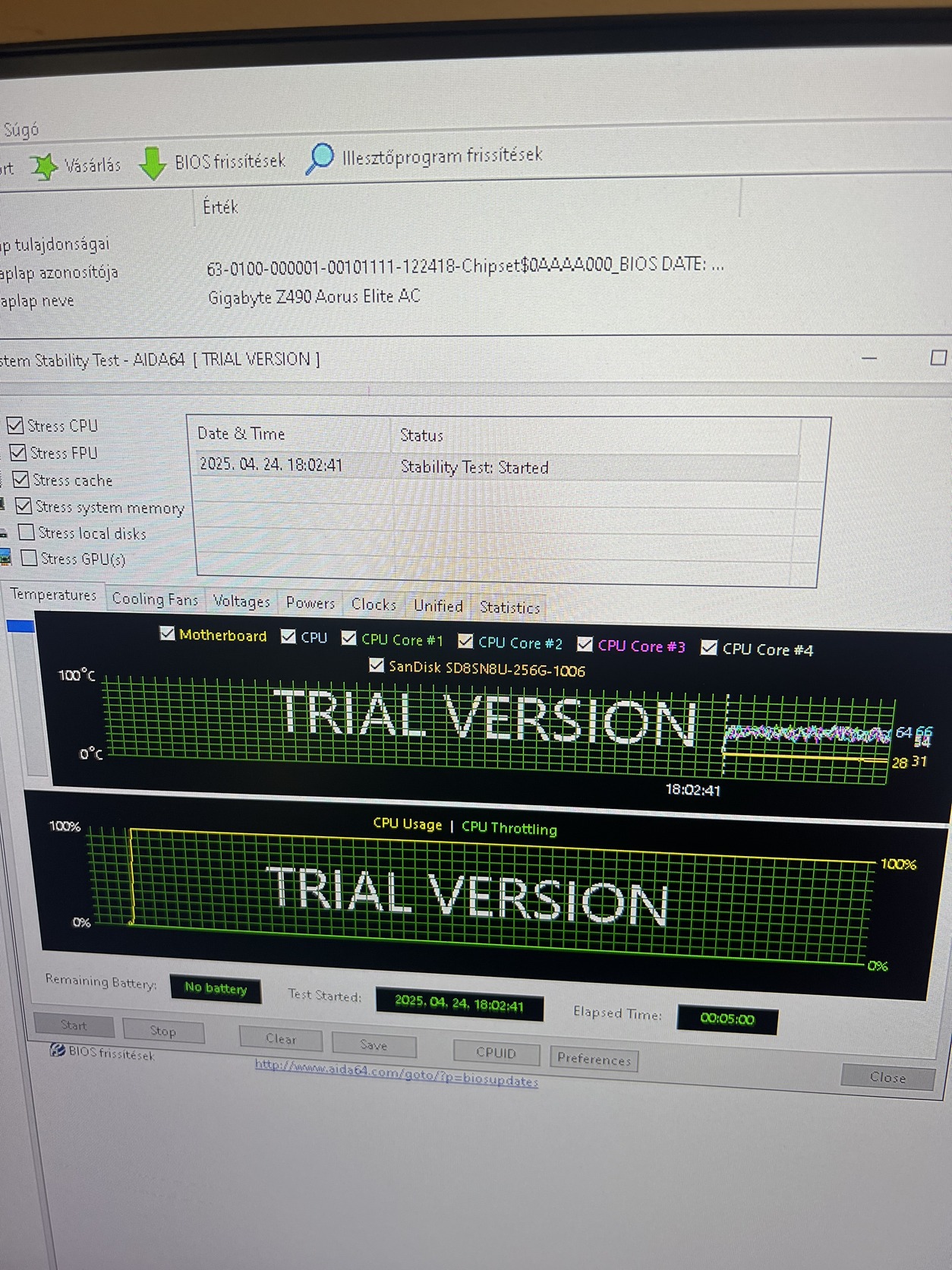This screenshot has height=1270, width=952.
Task: Switch to the Cooling Fans tab
Action: point(155,599)
